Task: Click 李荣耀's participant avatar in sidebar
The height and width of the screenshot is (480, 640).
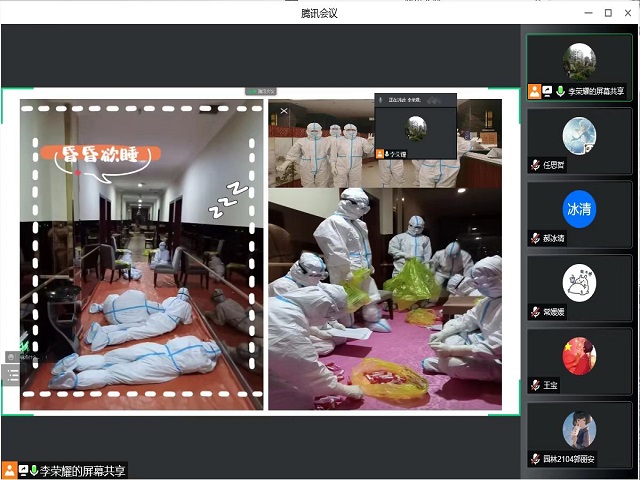Action: [x=579, y=61]
